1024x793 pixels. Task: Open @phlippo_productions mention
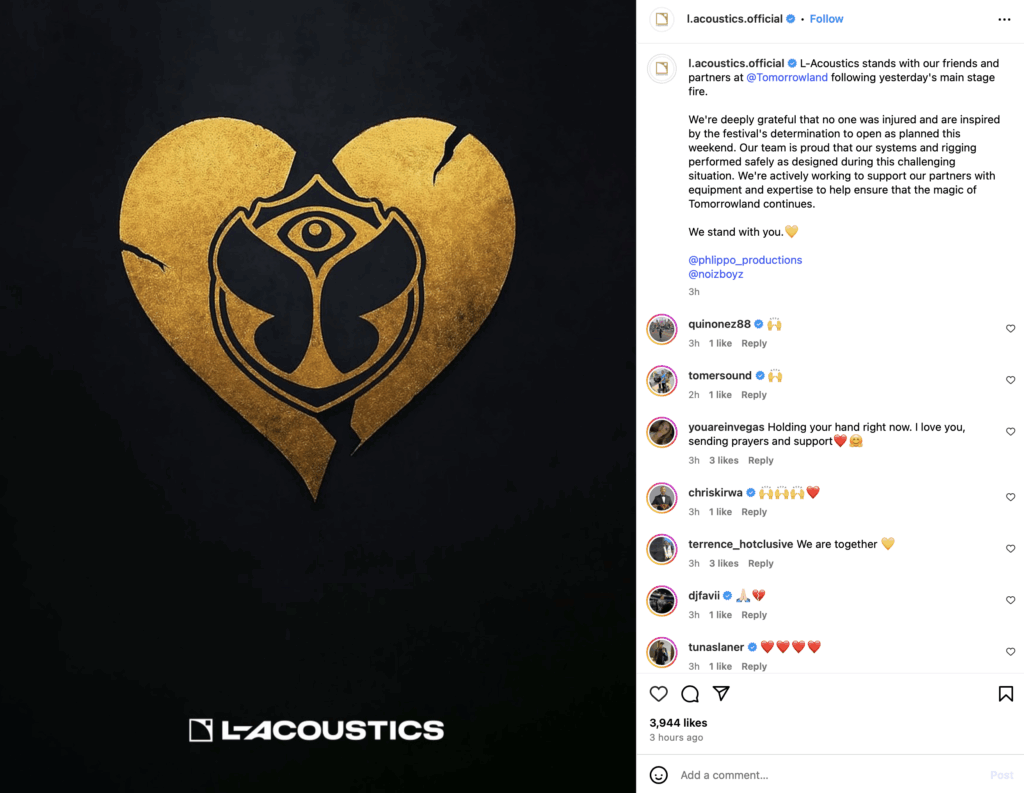tap(745, 260)
